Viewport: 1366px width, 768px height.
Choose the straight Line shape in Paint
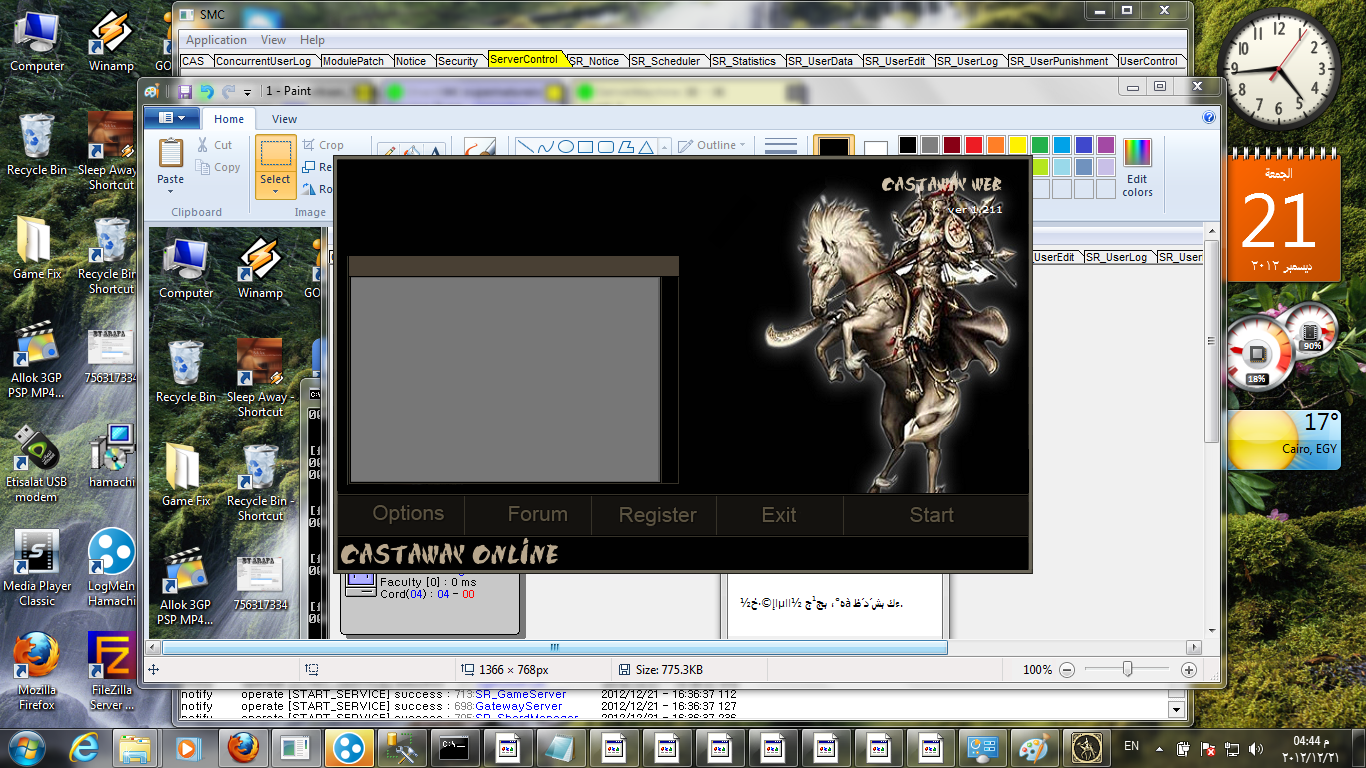pos(525,147)
